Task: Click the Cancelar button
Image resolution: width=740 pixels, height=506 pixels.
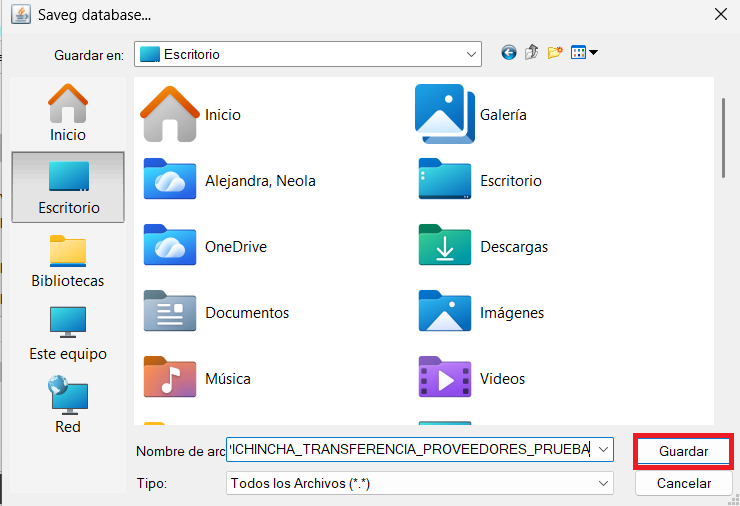Action: [x=683, y=483]
